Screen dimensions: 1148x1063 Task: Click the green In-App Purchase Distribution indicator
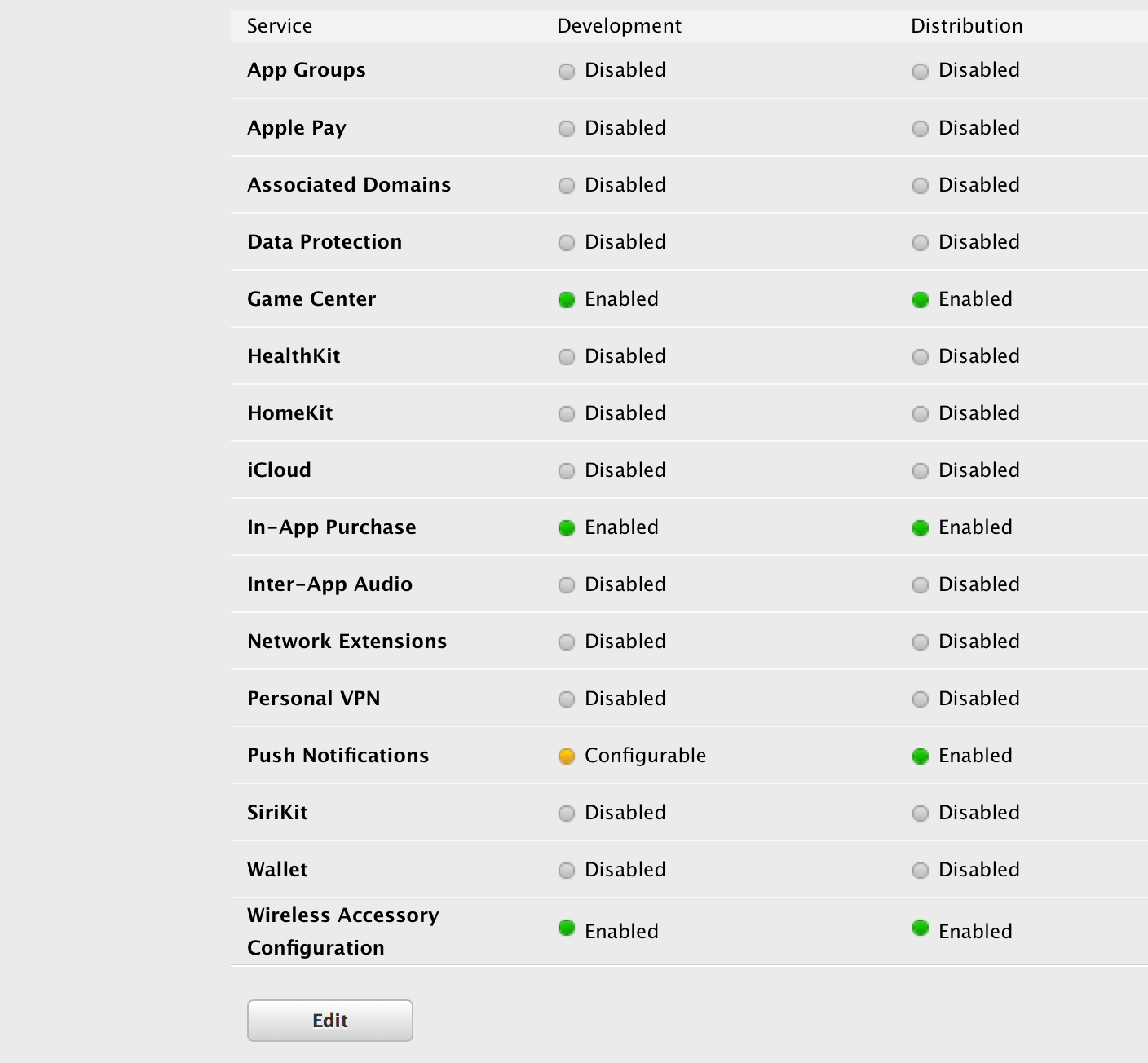921,528
